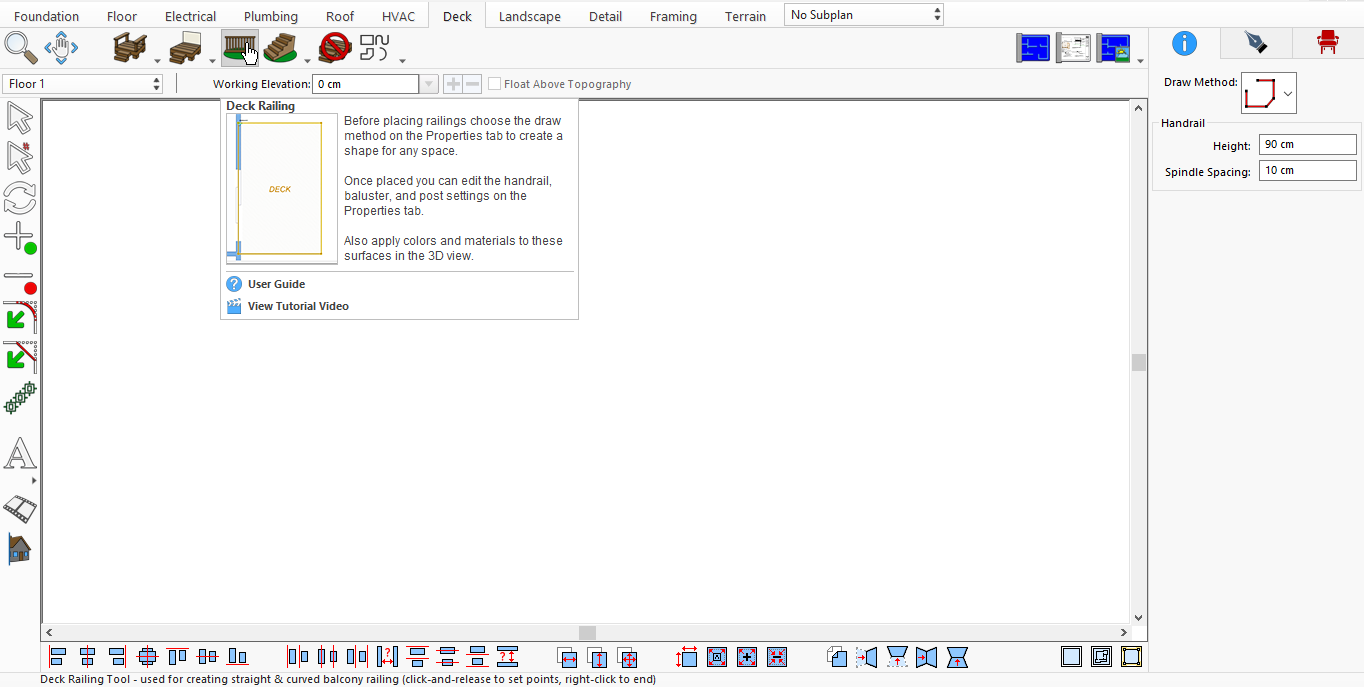1364x687 pixels.
Task: Click the horizontal scrollbar thumb
Action: click(x=587, y=633)
